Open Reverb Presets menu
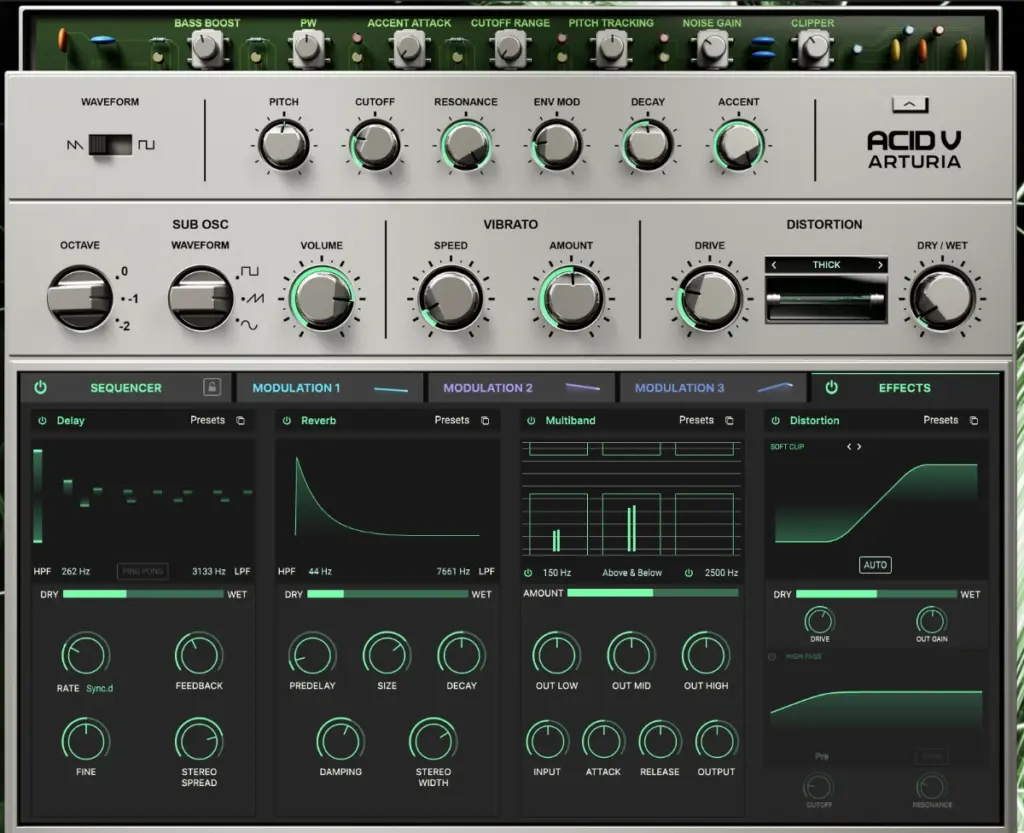Screen dimensions: 1024x833 pyautogui.click(x=452, y=420)
